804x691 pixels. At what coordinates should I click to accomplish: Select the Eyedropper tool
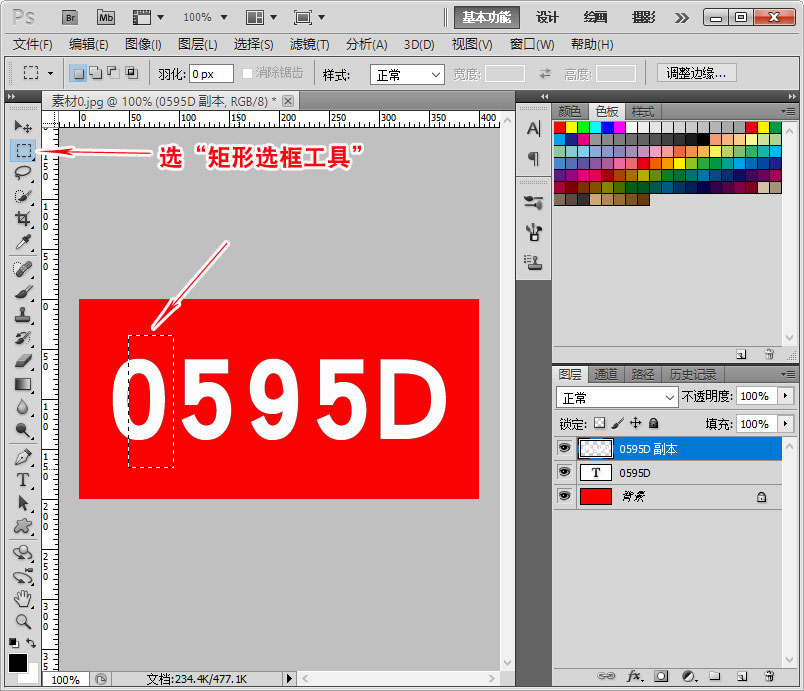point(23,242)
